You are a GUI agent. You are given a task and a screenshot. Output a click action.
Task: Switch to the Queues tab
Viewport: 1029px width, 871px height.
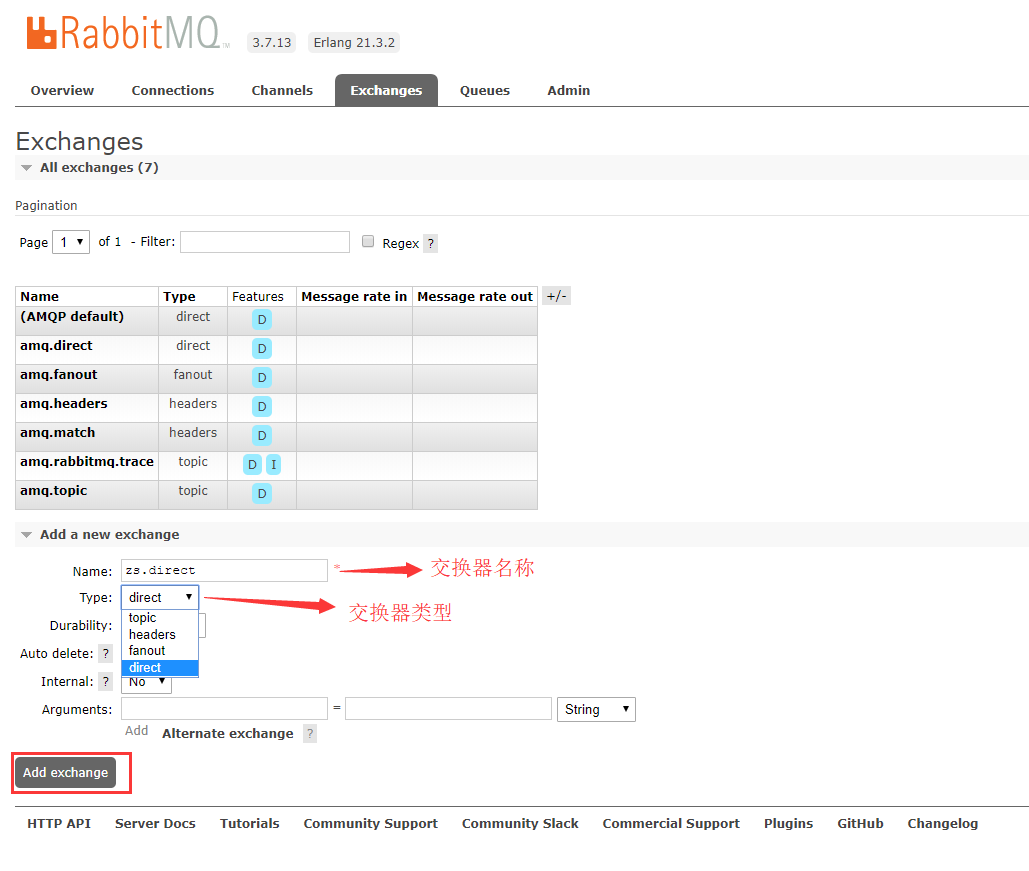[x=484, y=90]
